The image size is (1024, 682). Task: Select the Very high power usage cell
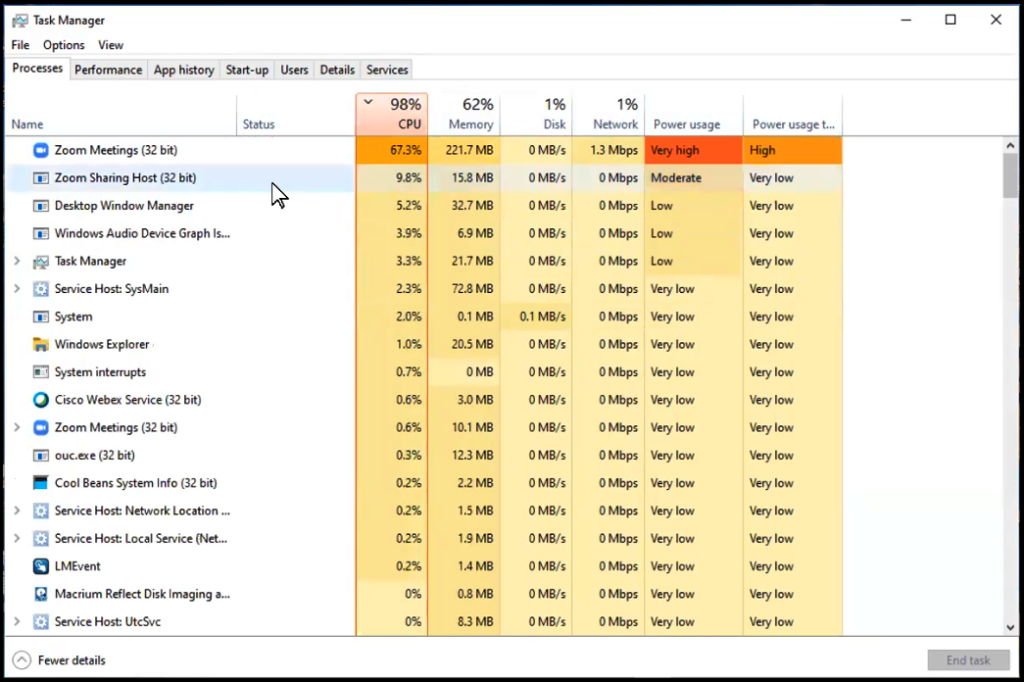[694, 150]
